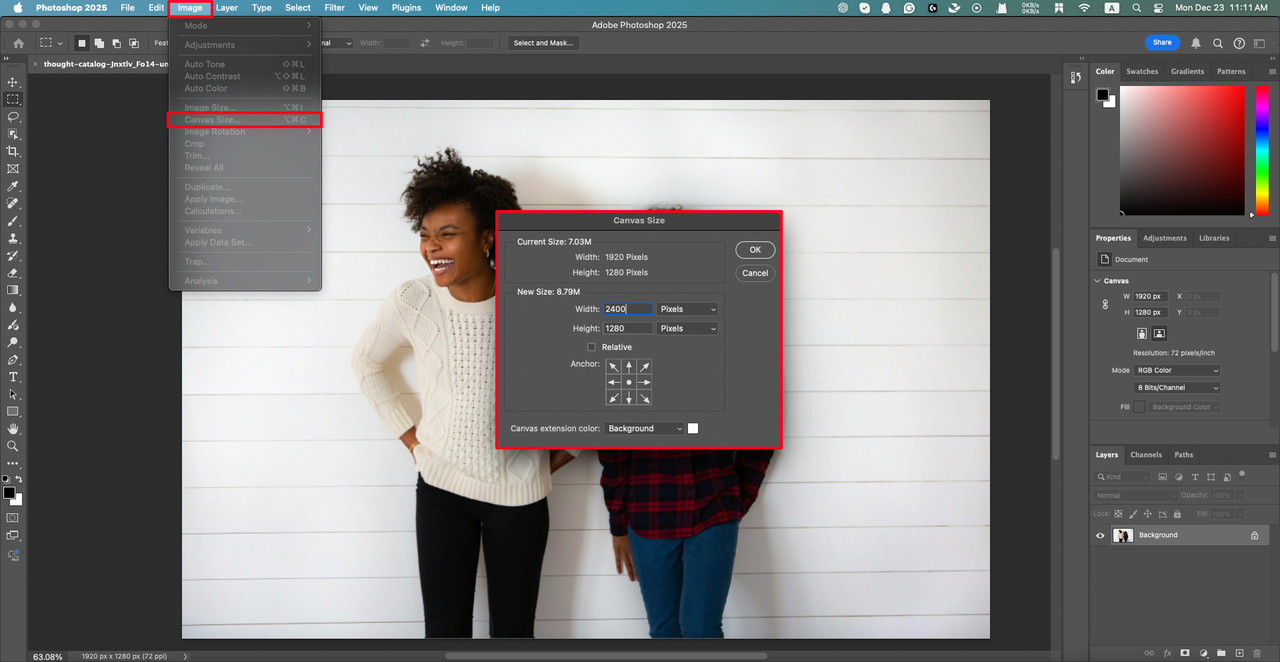The image size is (1280, 662).
Task: Select the Horizontal Type tool
Action: 13,377
